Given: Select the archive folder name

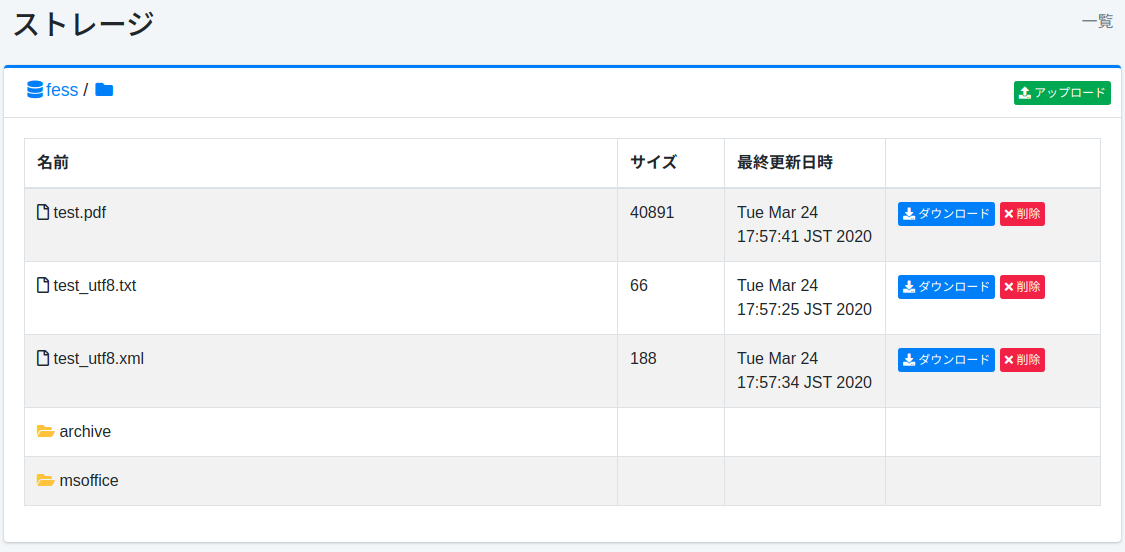Looking at the screenshot, I should click(x=85, y=432).
